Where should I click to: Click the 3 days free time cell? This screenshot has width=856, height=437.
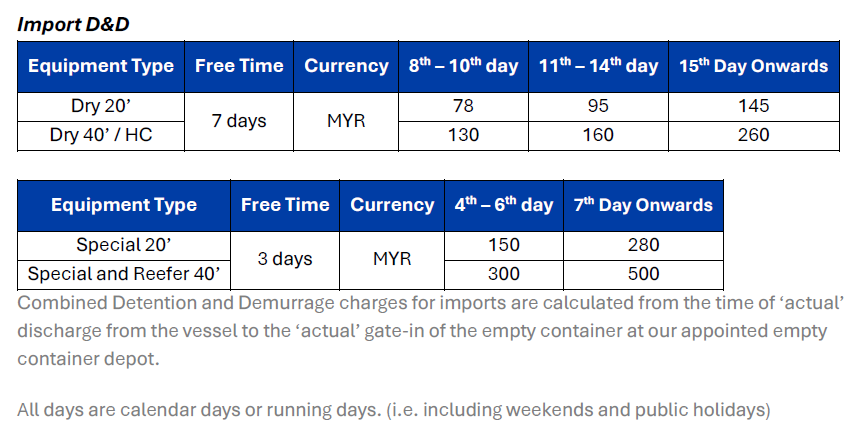coord(285,260)
